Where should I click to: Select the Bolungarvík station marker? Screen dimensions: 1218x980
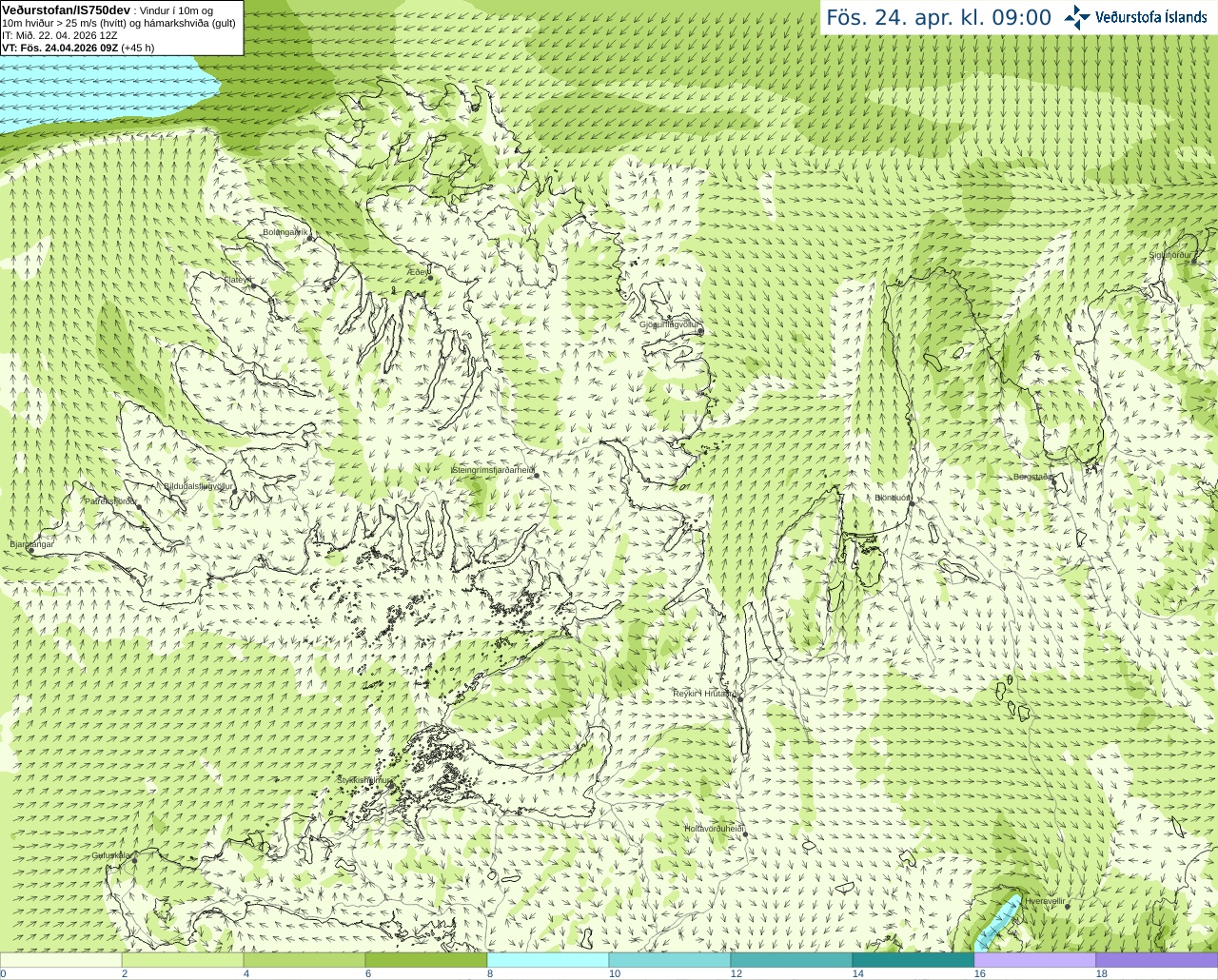(310, 237)
